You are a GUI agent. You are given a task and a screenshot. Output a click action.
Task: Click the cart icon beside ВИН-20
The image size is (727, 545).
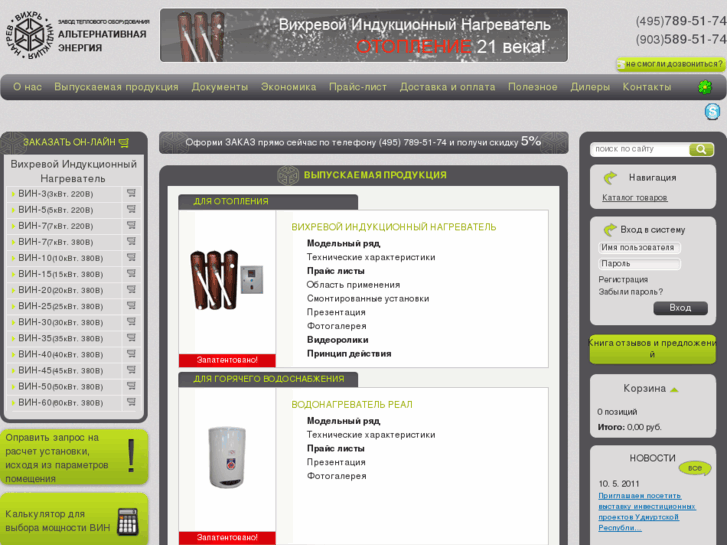coord(131,289)
